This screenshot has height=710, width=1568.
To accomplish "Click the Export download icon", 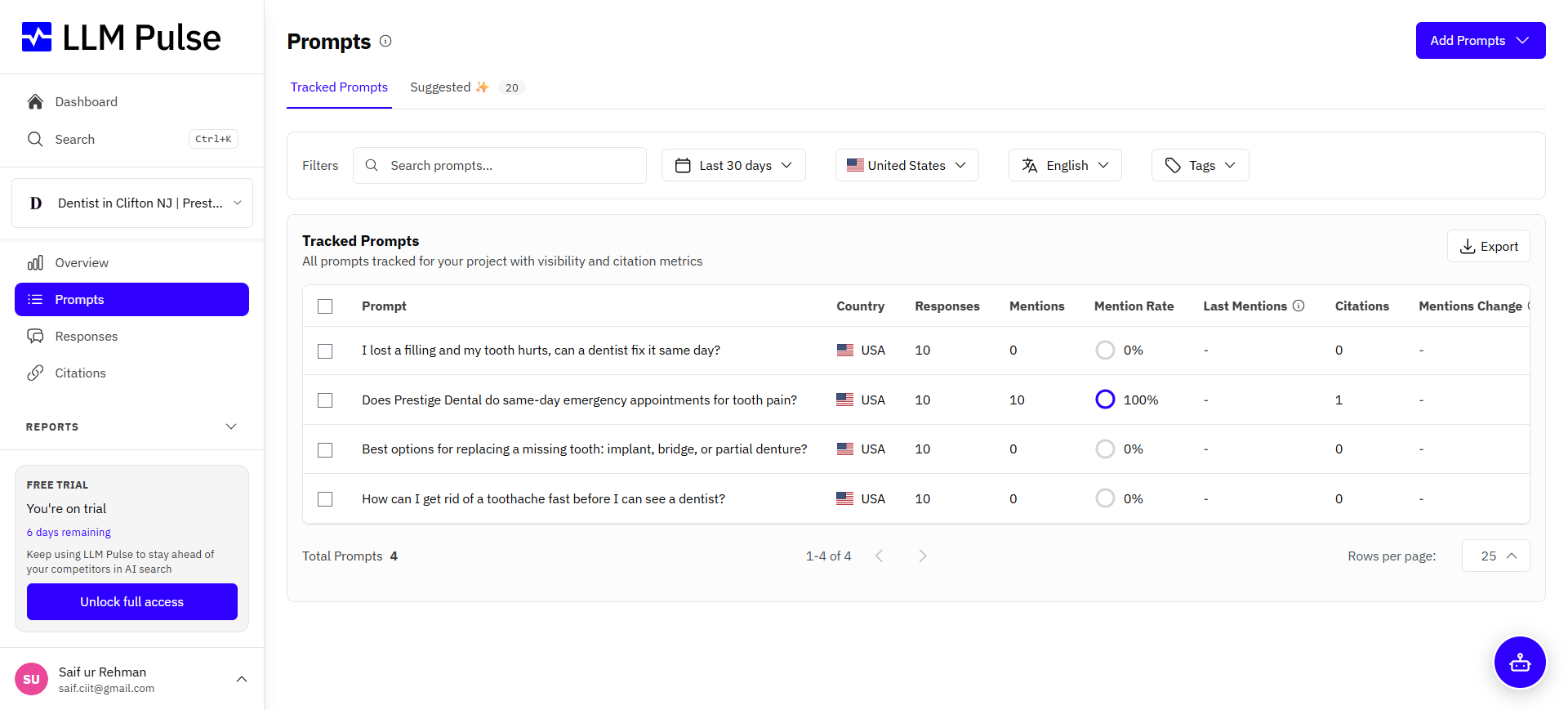I will click(1468, 246).
